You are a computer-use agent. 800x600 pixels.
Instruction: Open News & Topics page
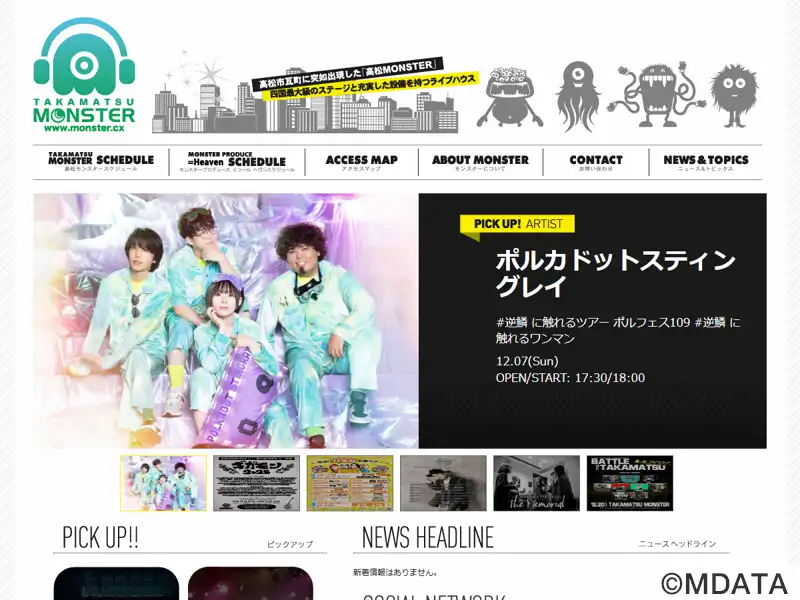pos(706,162)
